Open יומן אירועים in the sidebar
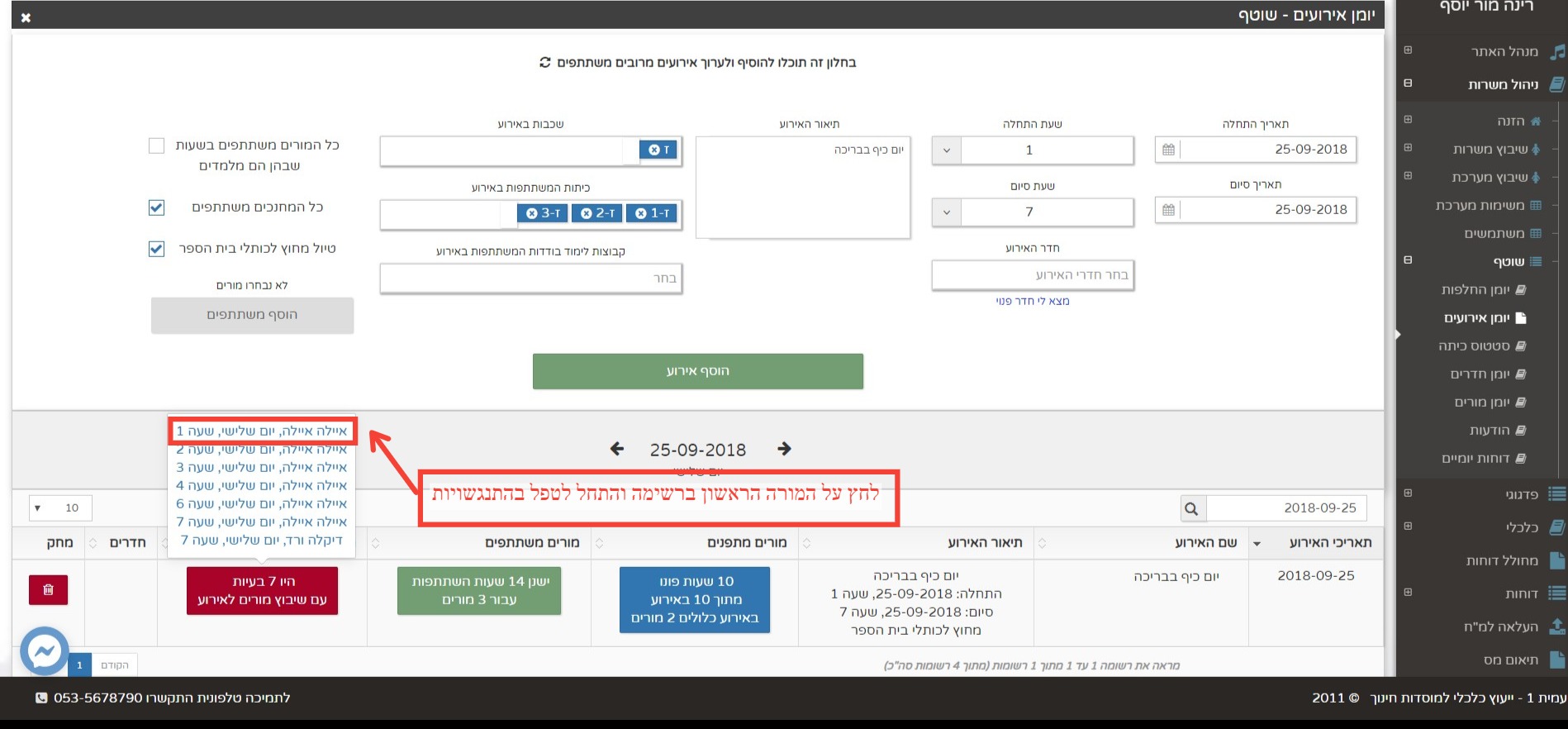Viewport: 1568px width, 729px height. click(1476, 318)
